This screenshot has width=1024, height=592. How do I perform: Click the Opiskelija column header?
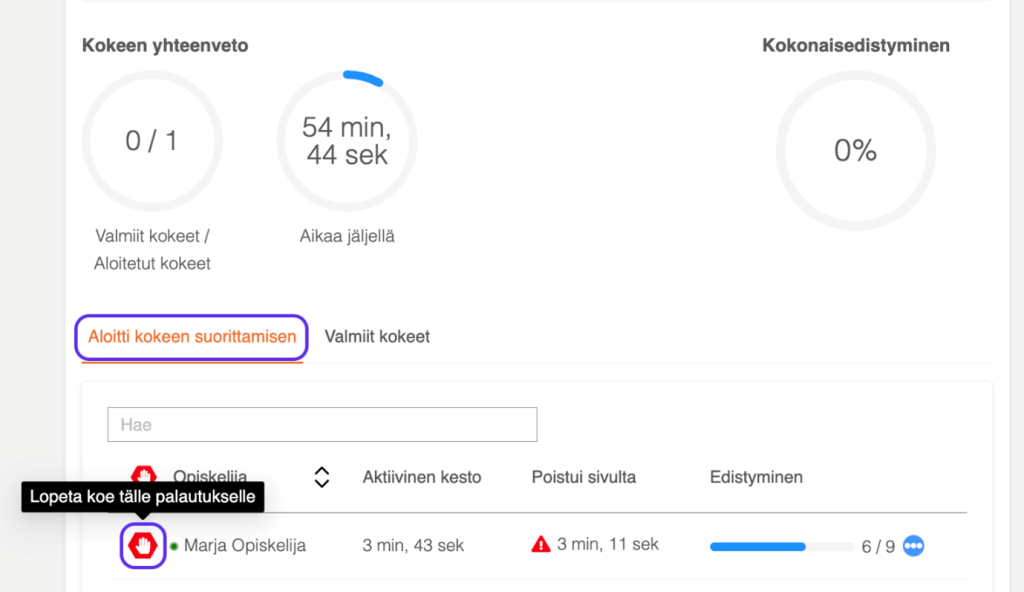pyautogui.click(x=210, y=477)
